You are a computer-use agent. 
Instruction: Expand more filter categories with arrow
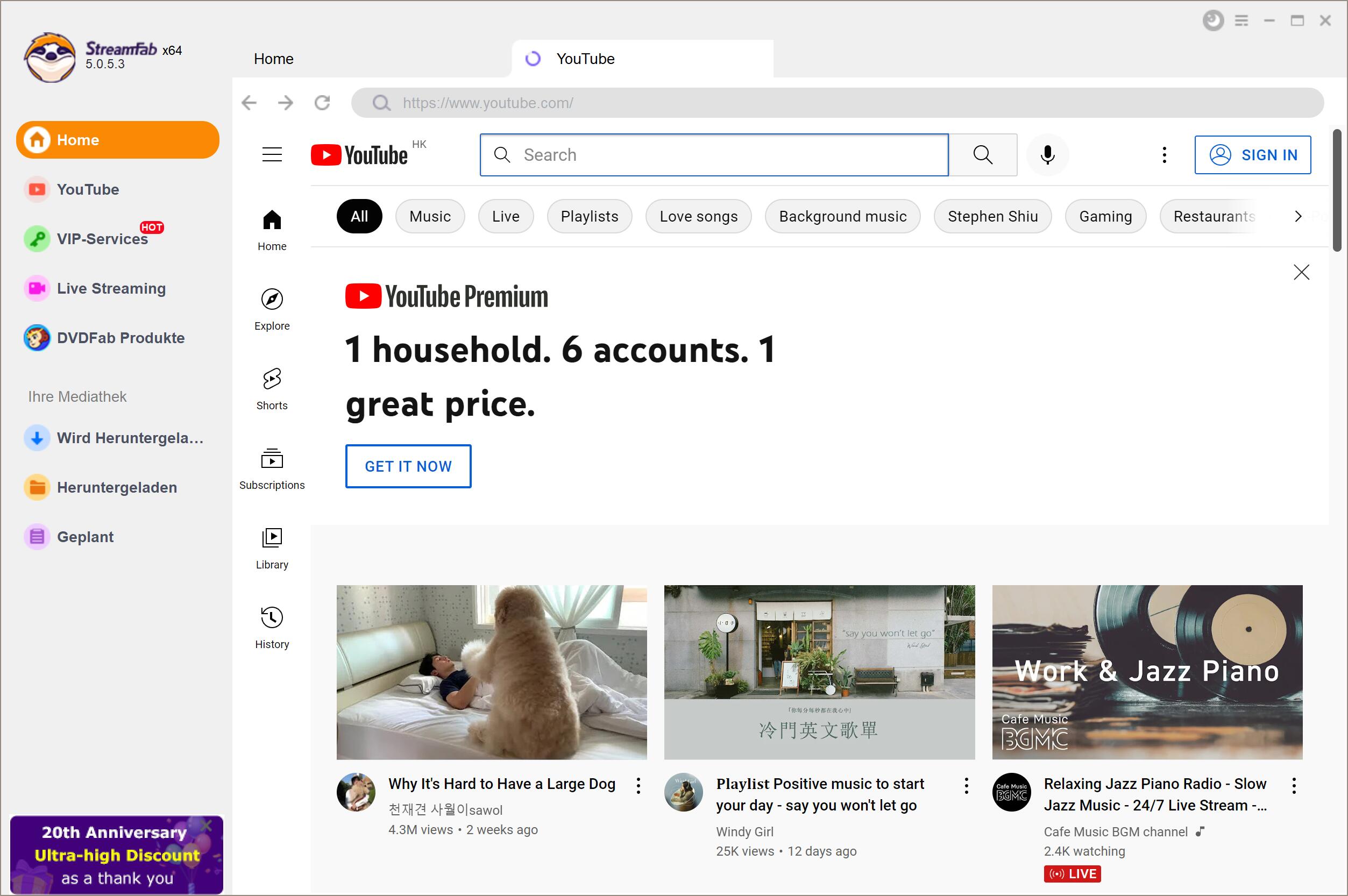[1297, 217]
